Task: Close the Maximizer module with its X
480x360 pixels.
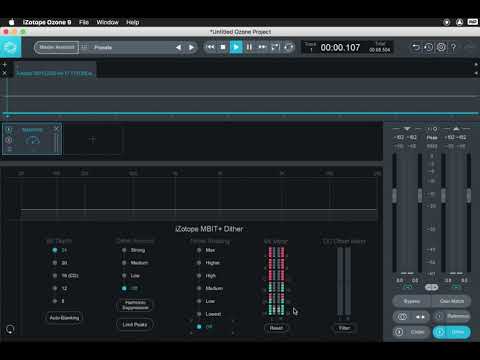Action: 57,129
